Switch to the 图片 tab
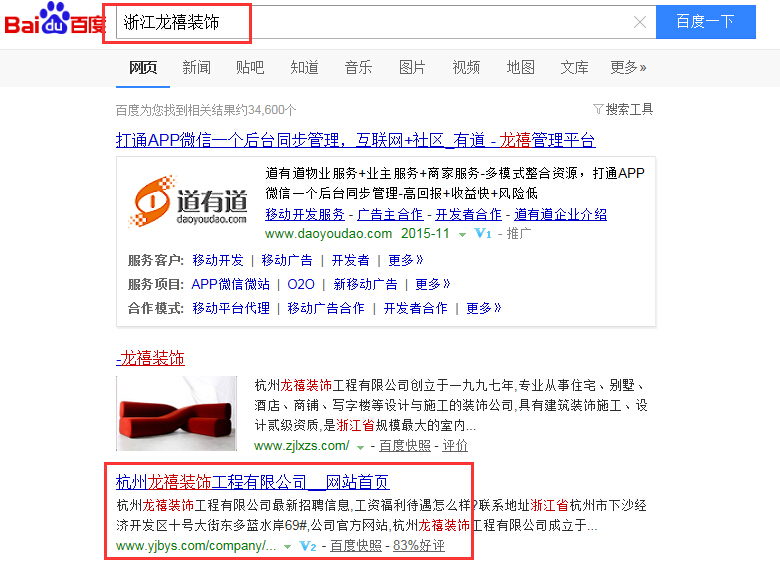Image resolution: width=780 pixels, height=563 pixels. point(412,67)
